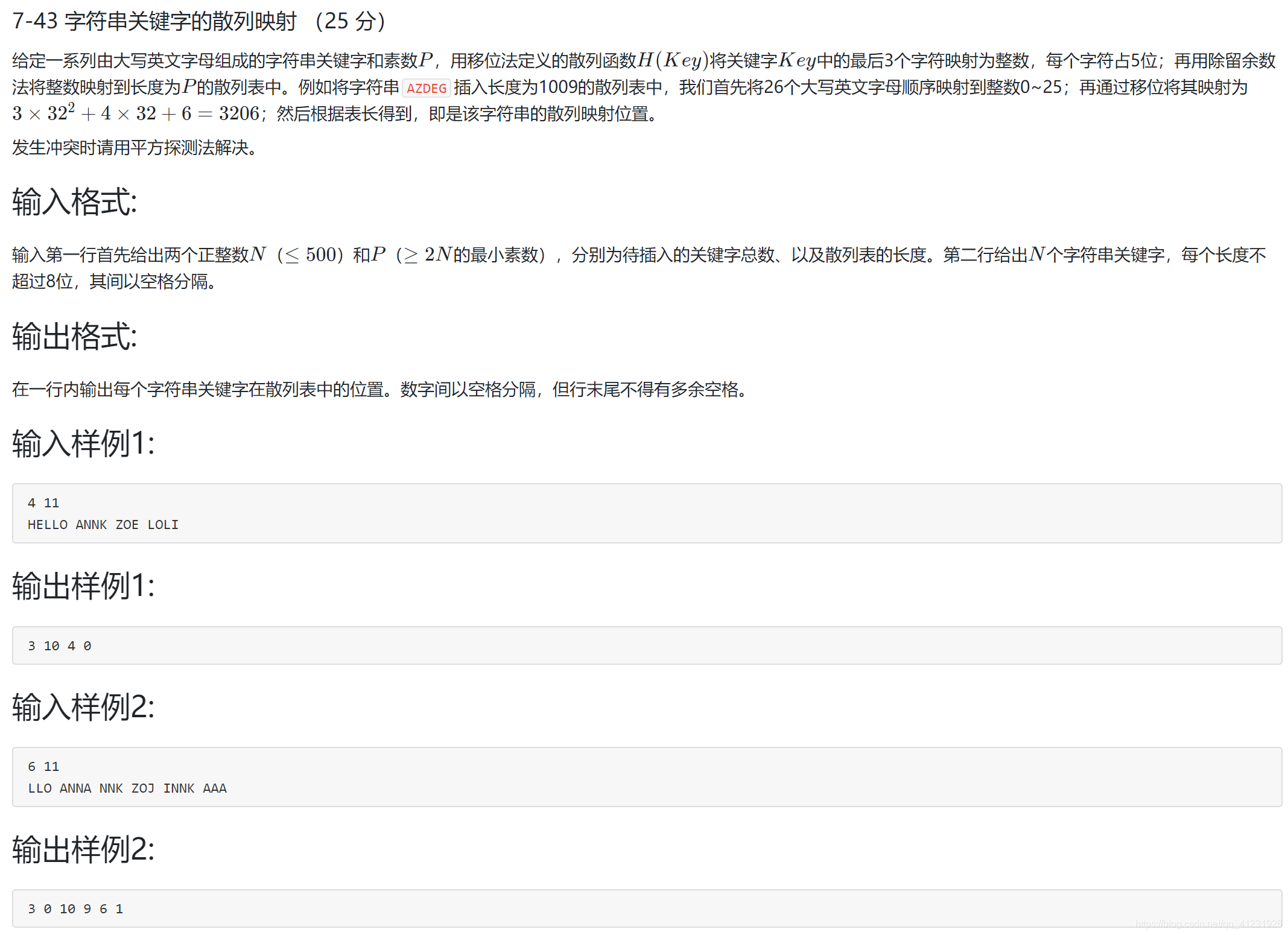Click the '4 11' line in sample 1

coord(43,503)
